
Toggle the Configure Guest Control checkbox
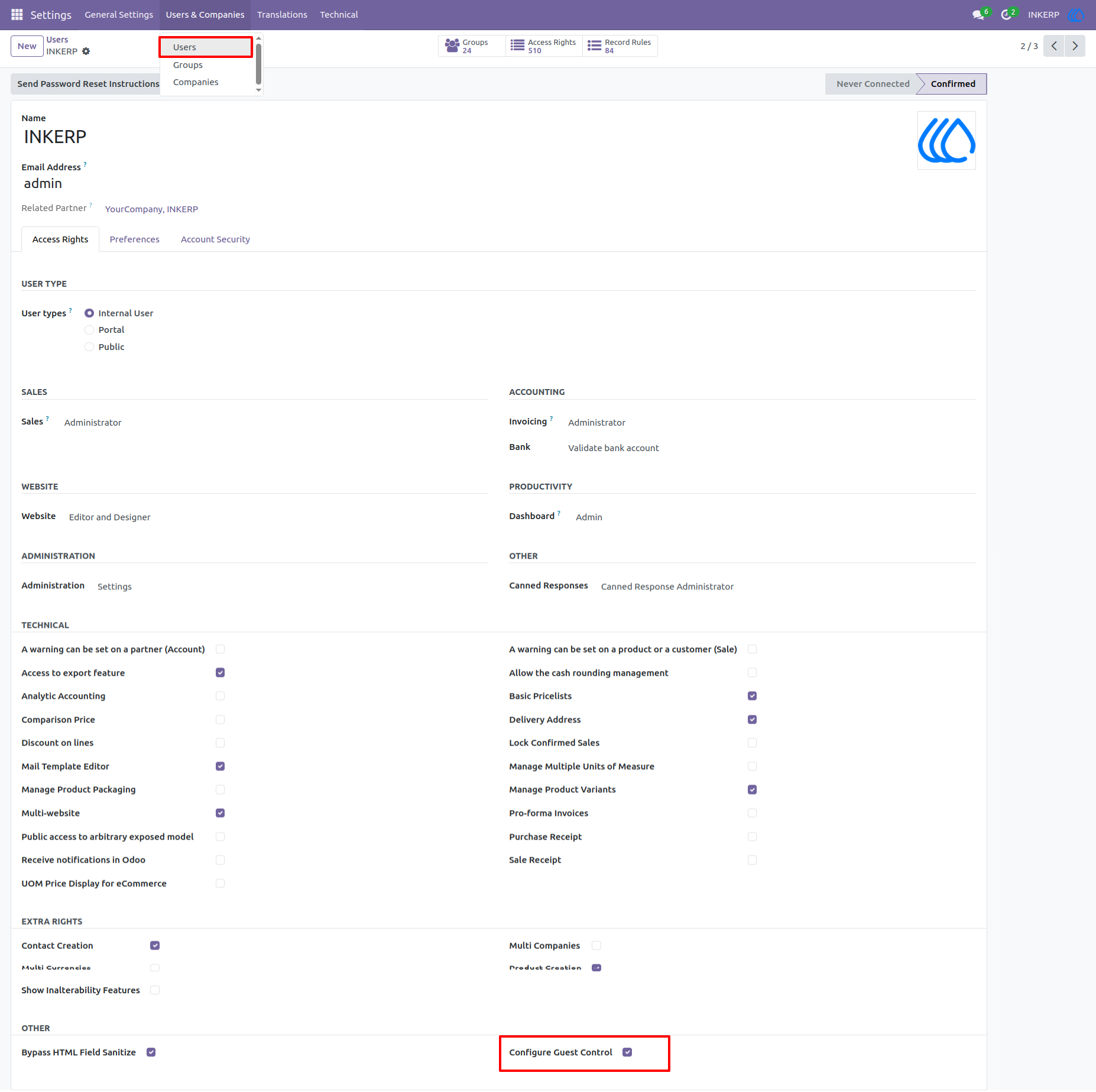click(x=627, y=1052)
